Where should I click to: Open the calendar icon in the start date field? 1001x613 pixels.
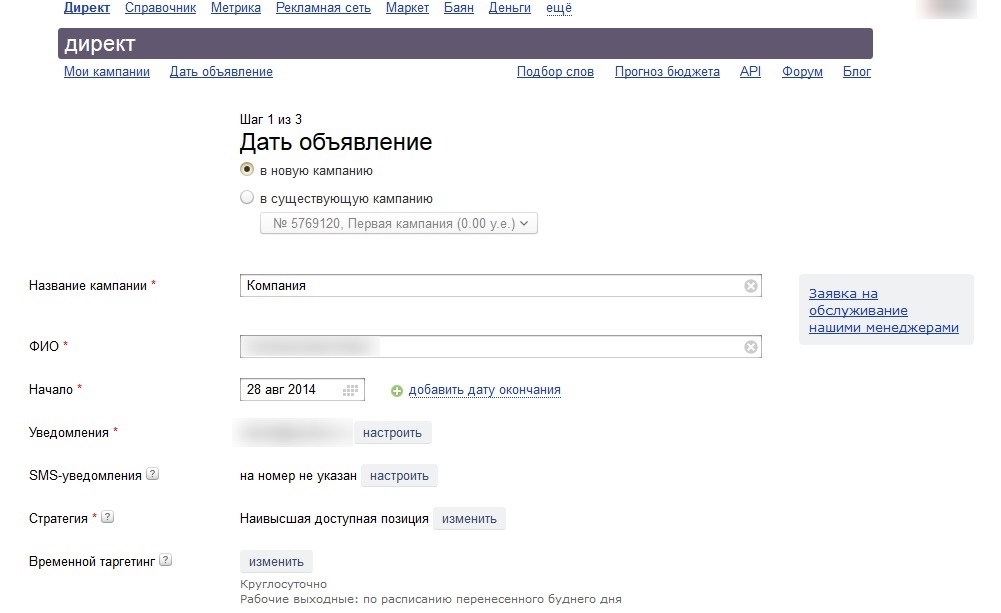pos(350,390)
